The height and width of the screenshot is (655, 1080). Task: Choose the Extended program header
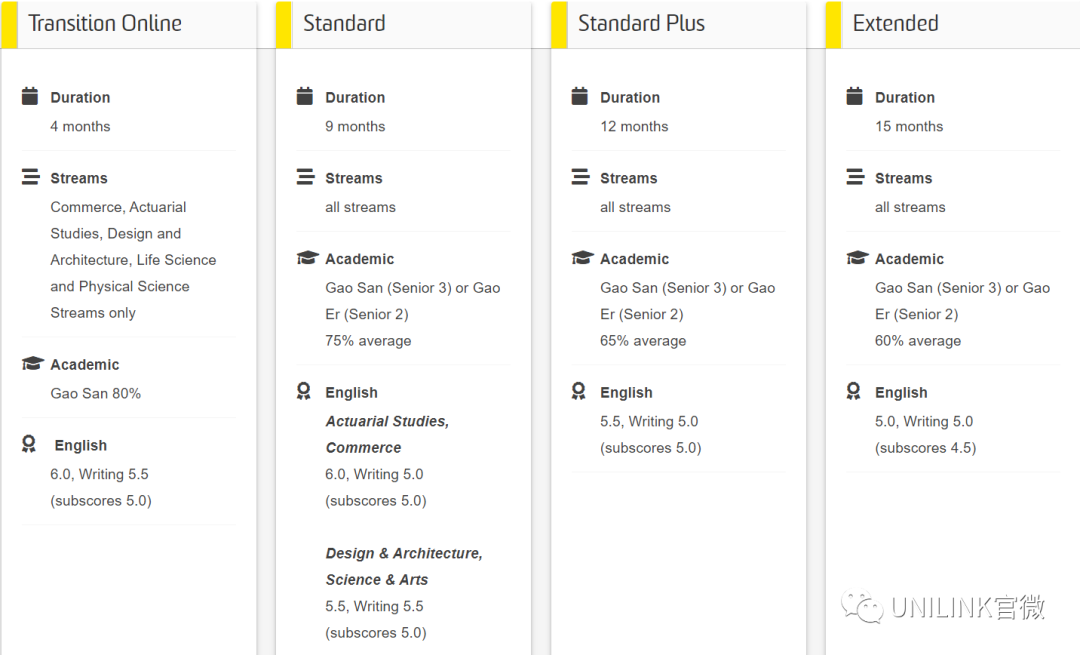[895, 23]
